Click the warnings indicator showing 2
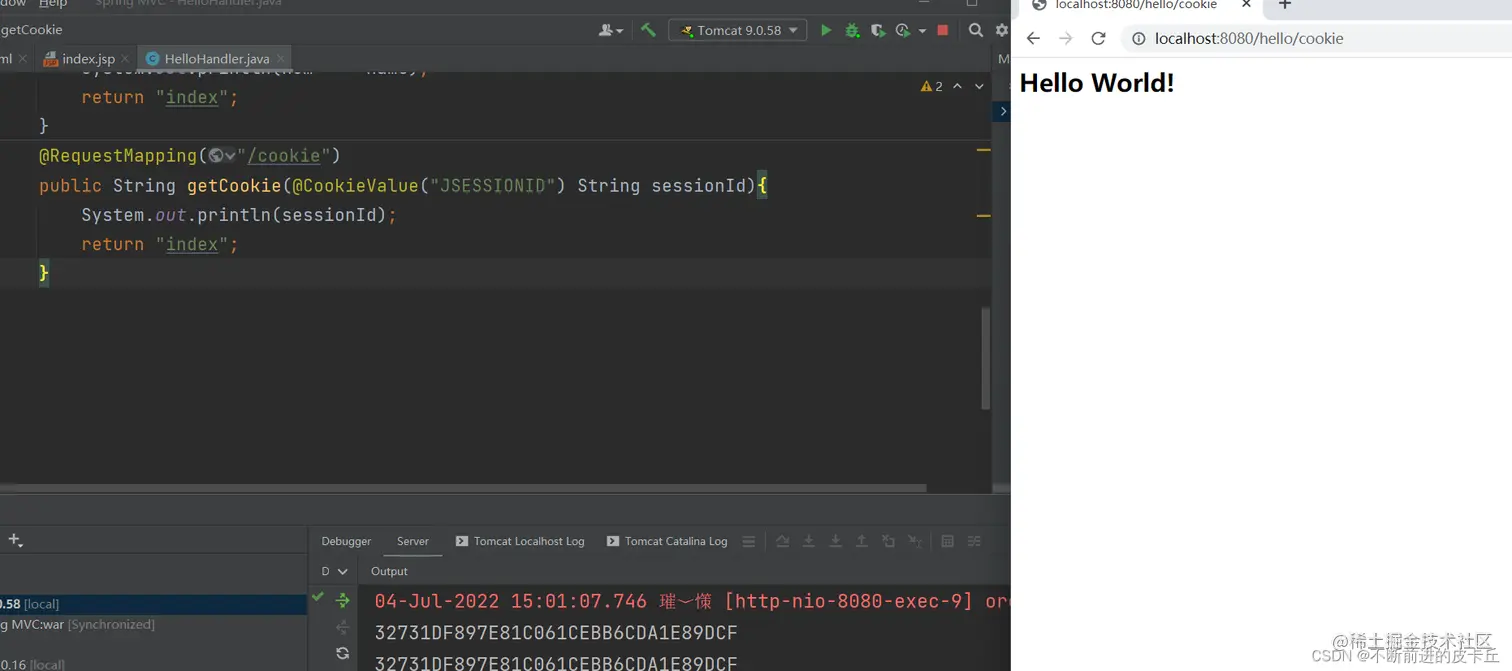1512x671 pixels. pyautogui.click(x=931, y=87)
